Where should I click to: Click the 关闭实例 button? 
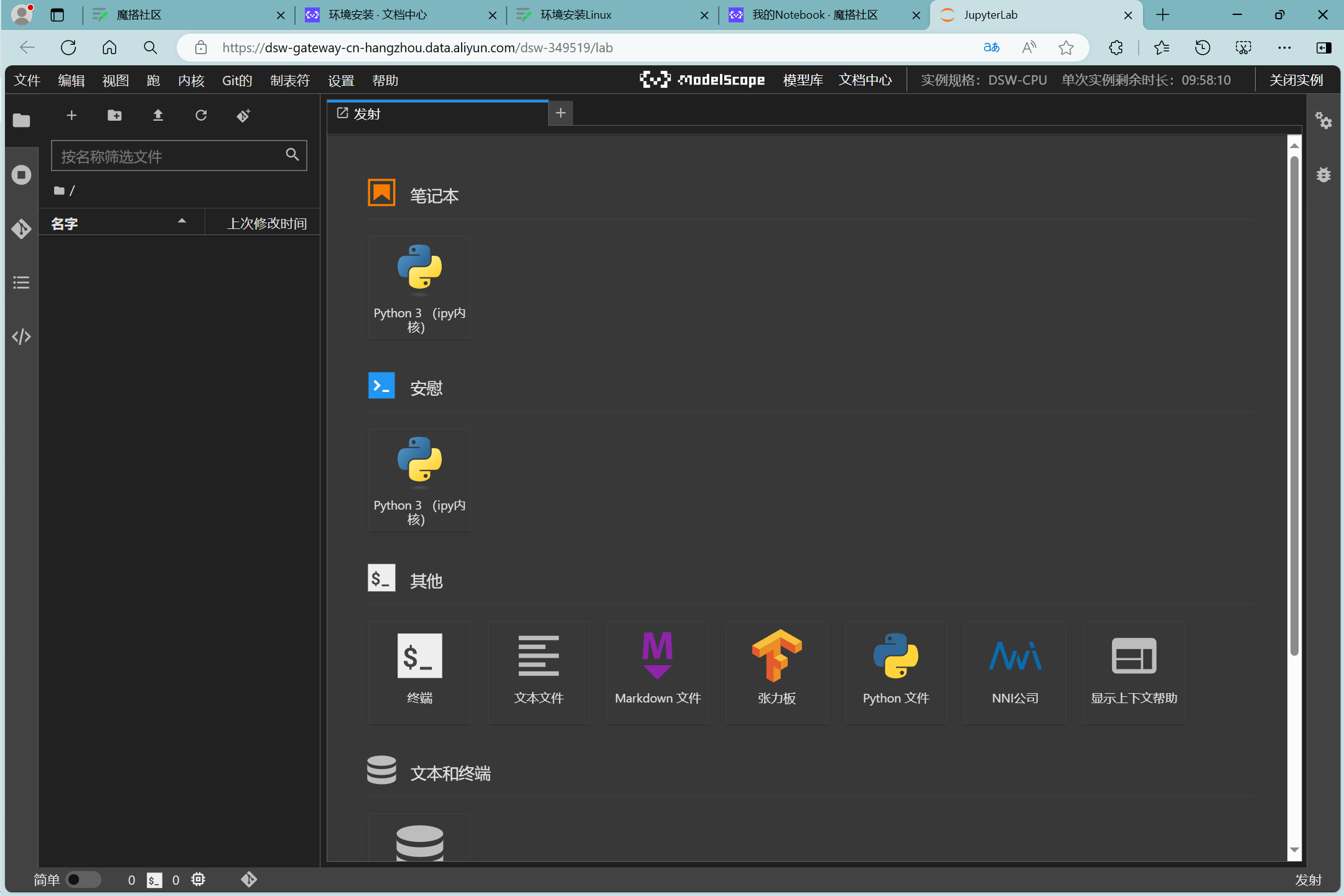(x=1295, y=80)
